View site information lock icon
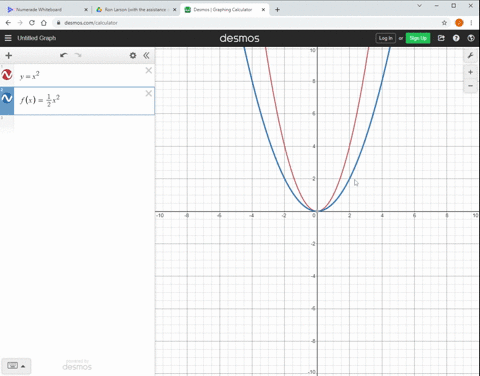This screenshot has width=480, height=376. click(58, 23)
